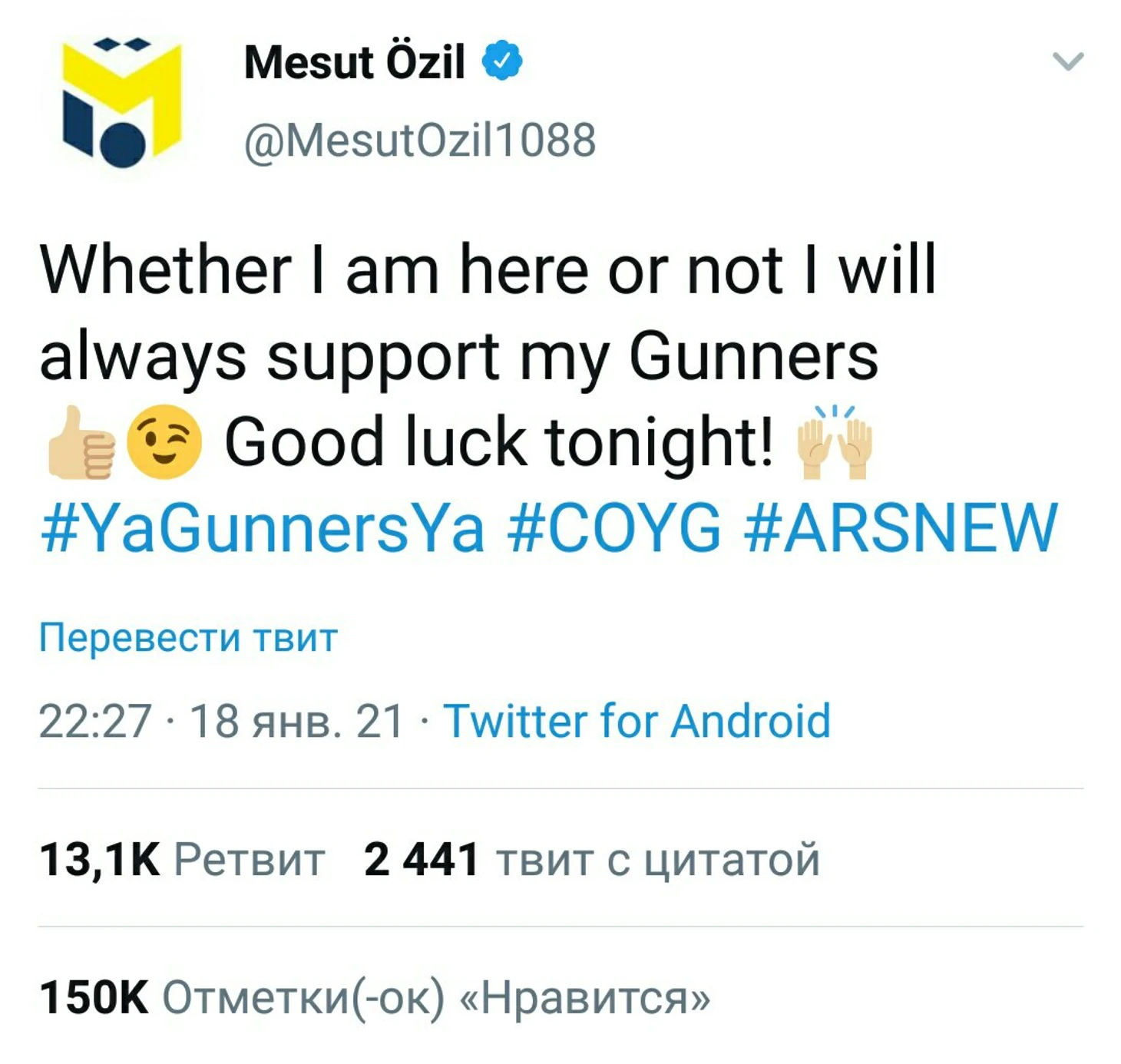Image resolution: width=1121 pixels, height=1064 pixels.
Task: Click the Ретвит label
Action: pyautogui.click(x=250, y=859)
